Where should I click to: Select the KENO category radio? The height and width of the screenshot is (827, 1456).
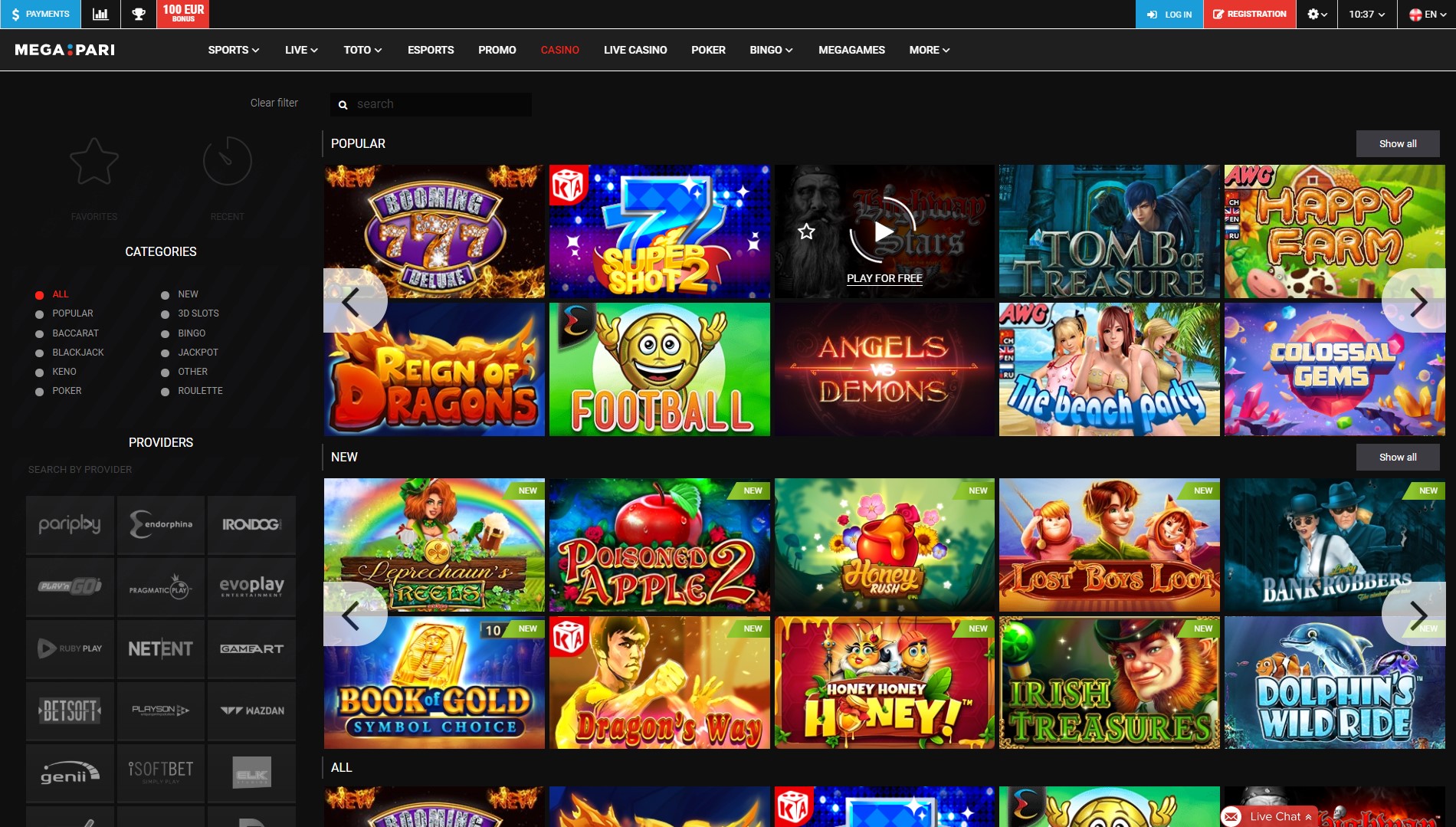[x=39, y=372]
